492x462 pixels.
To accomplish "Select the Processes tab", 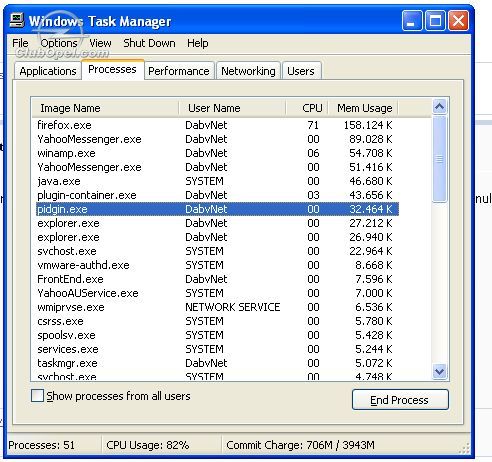I will [x=112, y=69].
